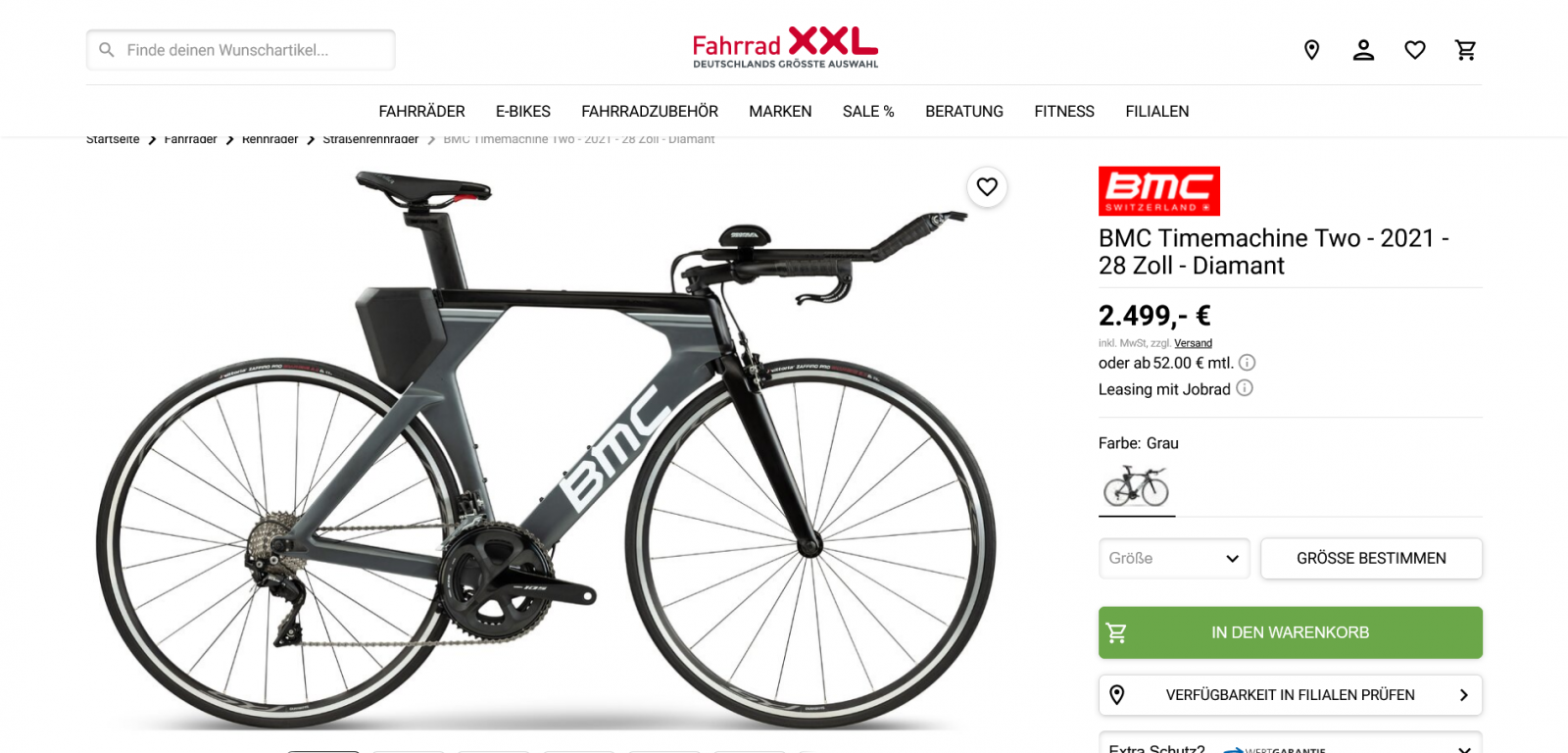Click the BMC Switzerland brand logo

point(1159,191)
